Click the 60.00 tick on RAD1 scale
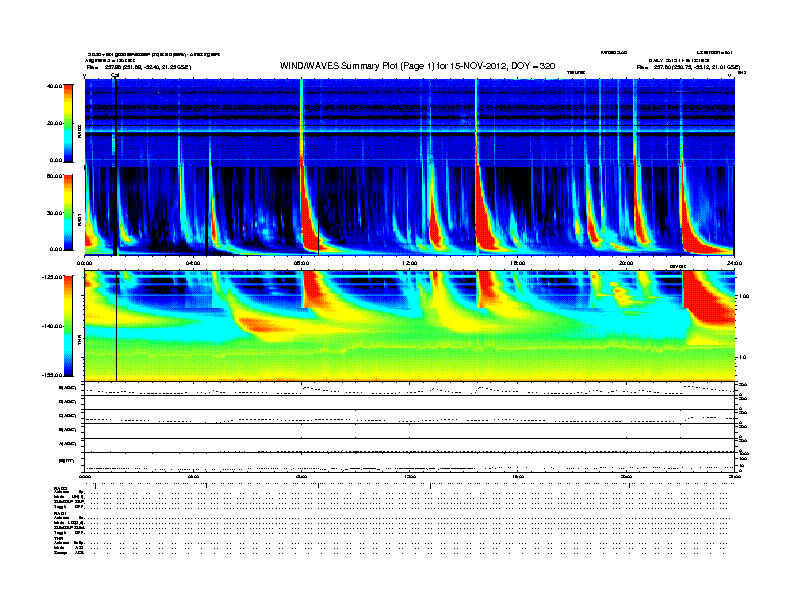The width and height of the screenshot is (792, 612). pyautogui.click(x=54, y=176)
